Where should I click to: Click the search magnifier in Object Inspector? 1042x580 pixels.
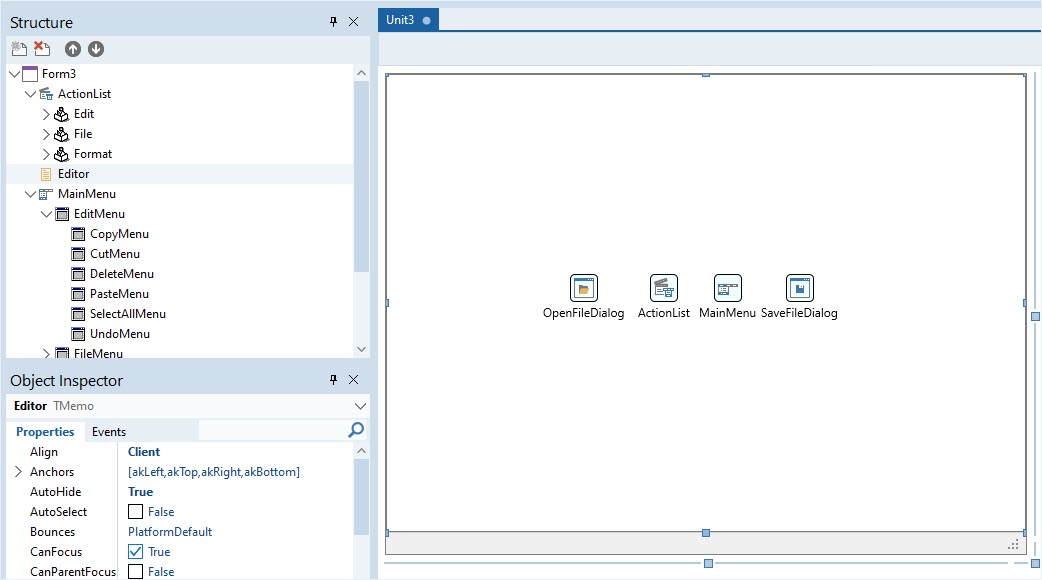[357, 431]
